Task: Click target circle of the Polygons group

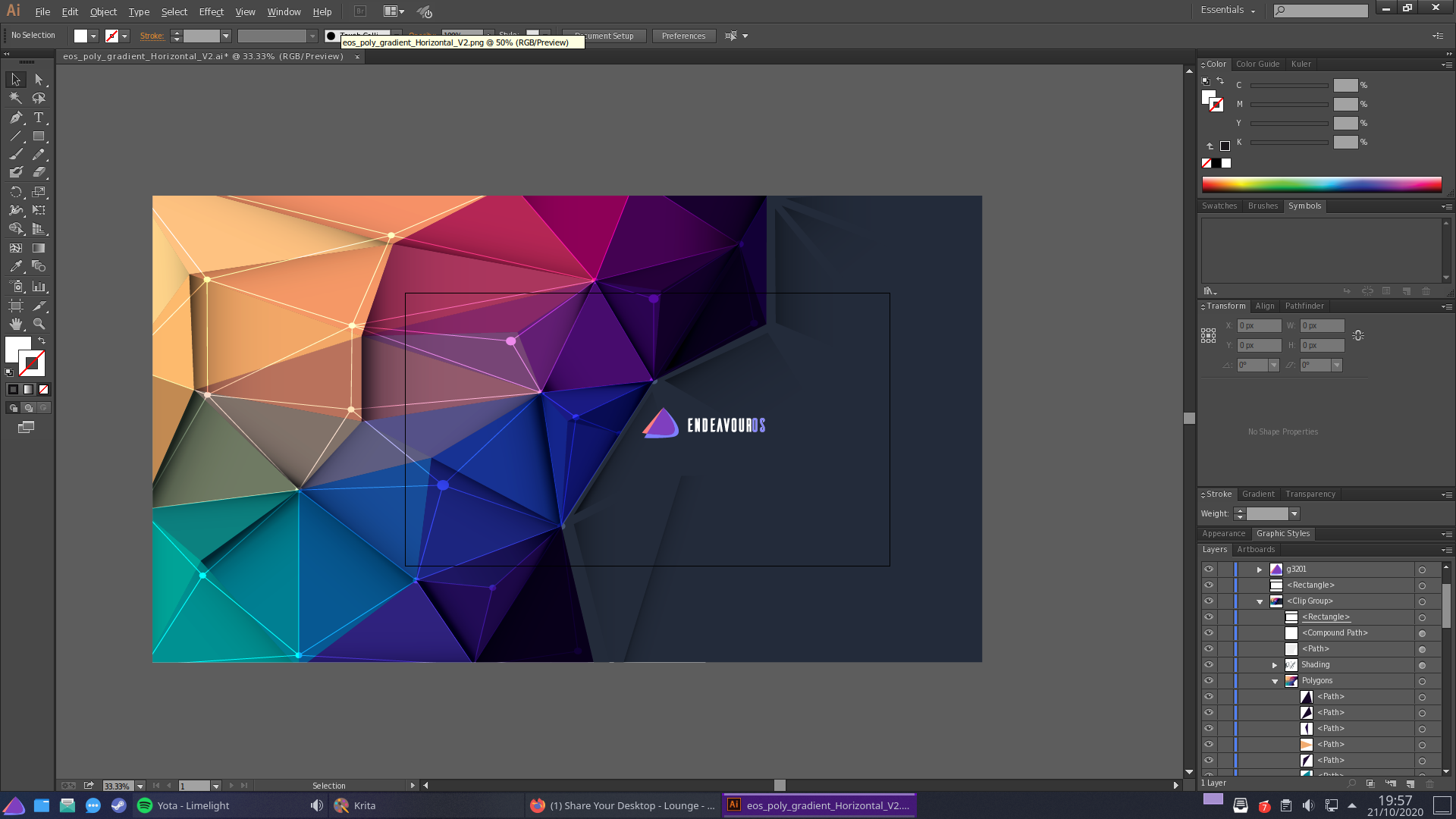Action: pyautogui.click(x=1422, y=681)
